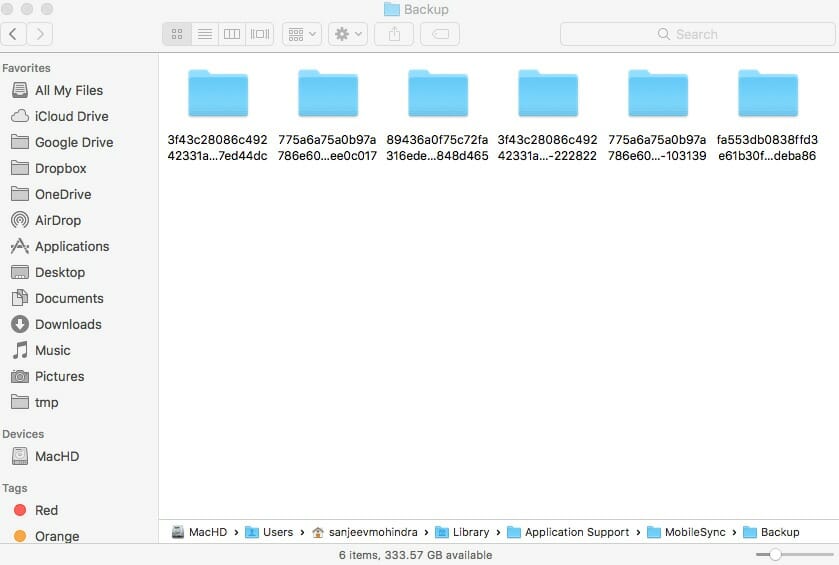
Task: Click MacHD in the path bar
Action: point(200,532)
